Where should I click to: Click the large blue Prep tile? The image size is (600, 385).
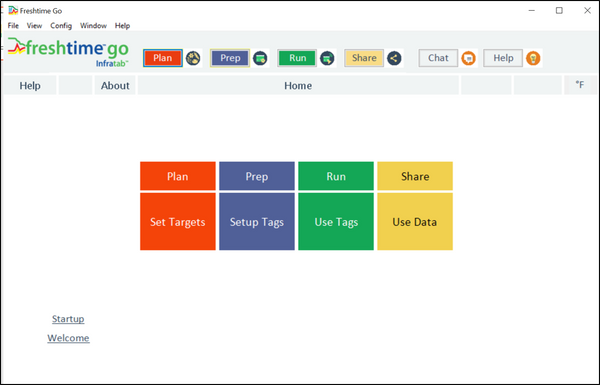(x=257, y=176)
